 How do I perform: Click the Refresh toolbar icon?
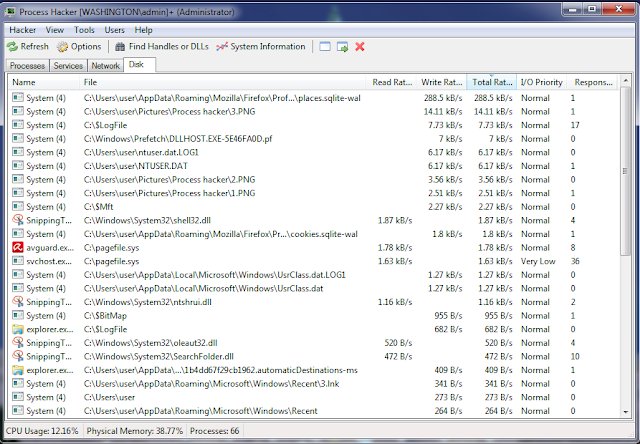(x=13, y=47)
